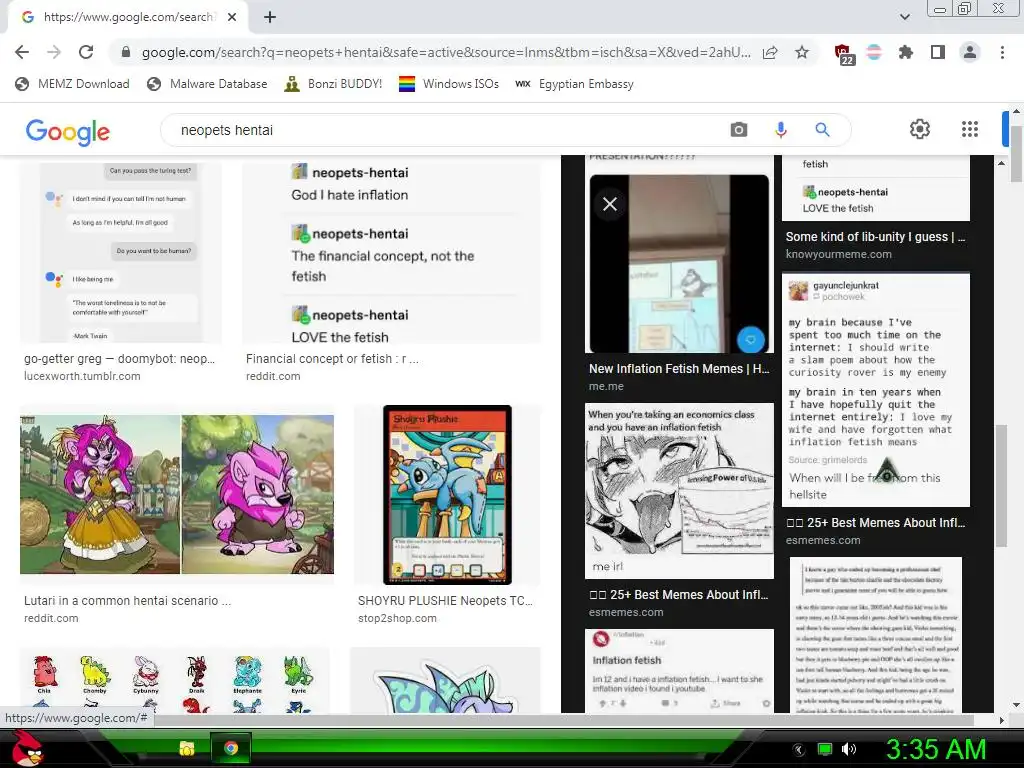Start voice search with the microphone icon
1024x768 pixels.
point(780,129)
